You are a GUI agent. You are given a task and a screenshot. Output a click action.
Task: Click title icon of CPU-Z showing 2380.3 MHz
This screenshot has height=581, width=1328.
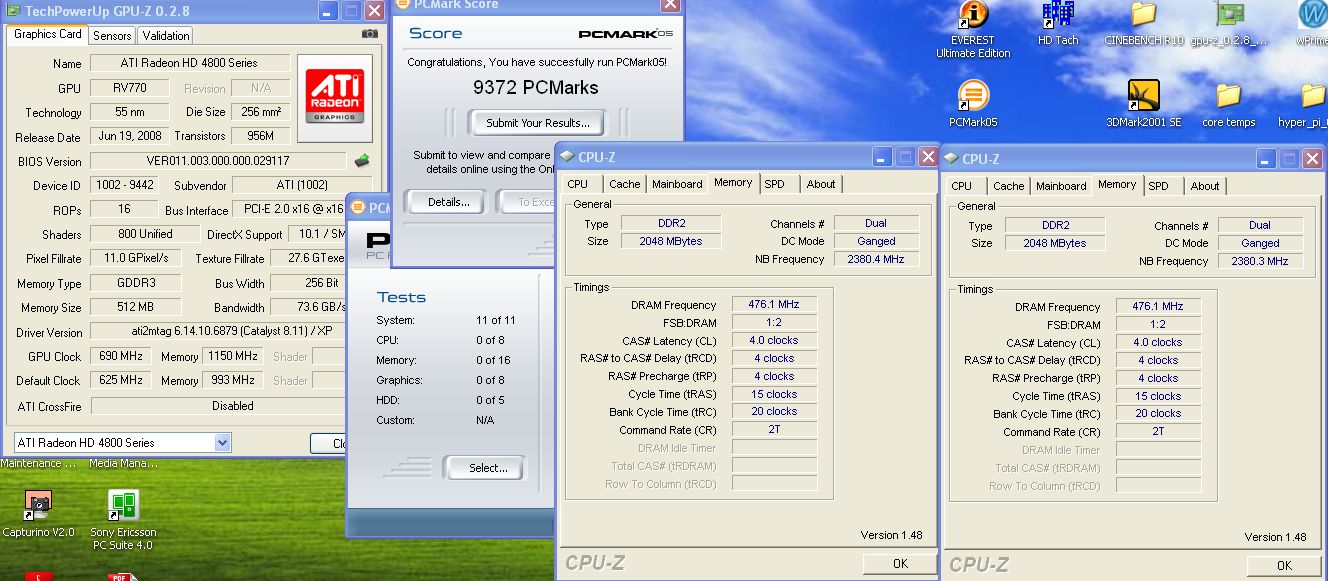[951, 158]
